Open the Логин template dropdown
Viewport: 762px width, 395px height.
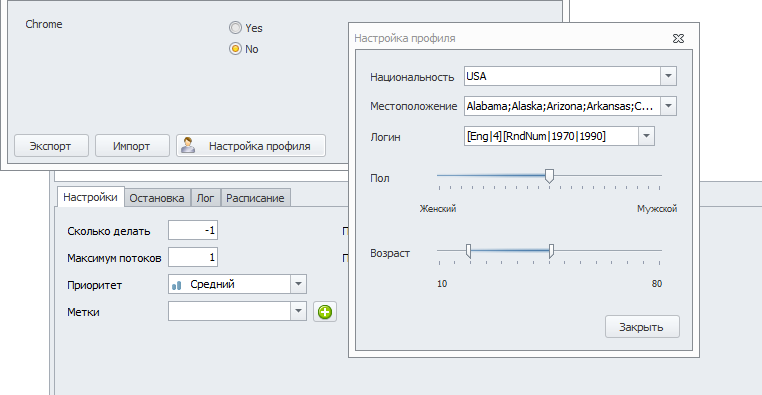point(646,136)
